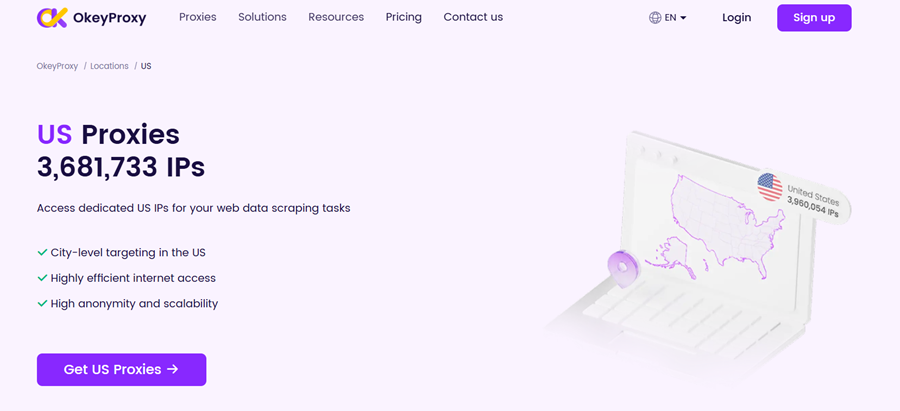Screen dimensions: 900x411
Task: Expand the Solutions navigation menu
Action: 262,17
